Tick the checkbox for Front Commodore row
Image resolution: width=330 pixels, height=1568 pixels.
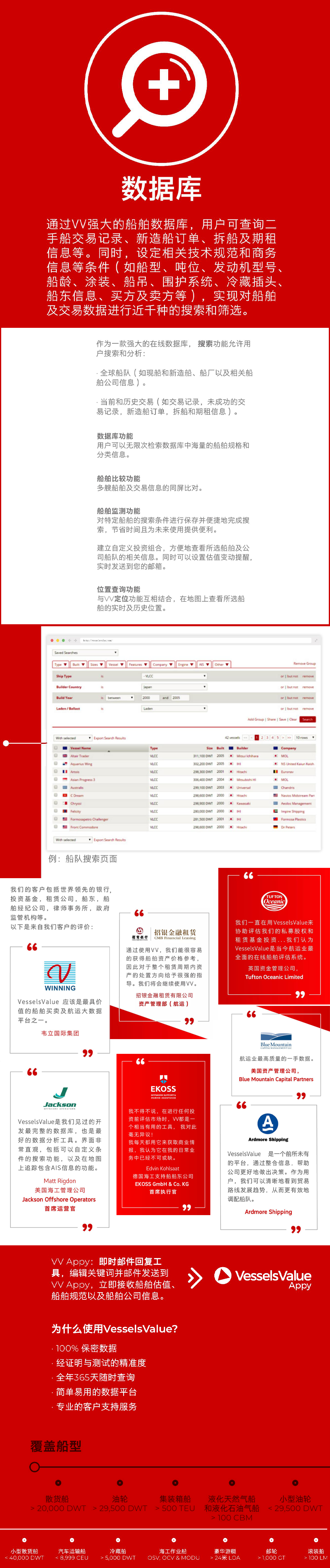pos(56,827)
